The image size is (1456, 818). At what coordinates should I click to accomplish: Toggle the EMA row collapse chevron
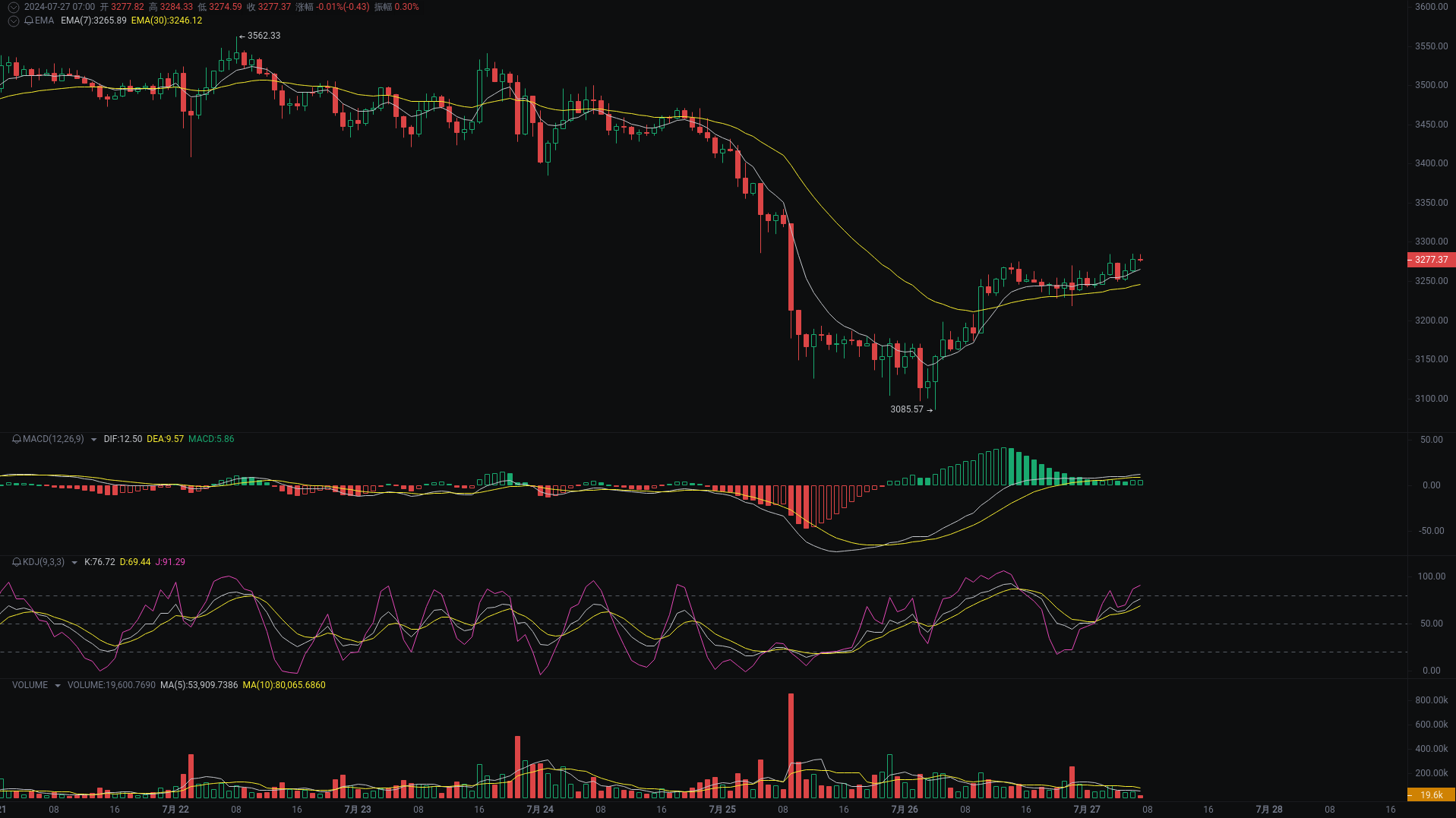click(13, 21)
